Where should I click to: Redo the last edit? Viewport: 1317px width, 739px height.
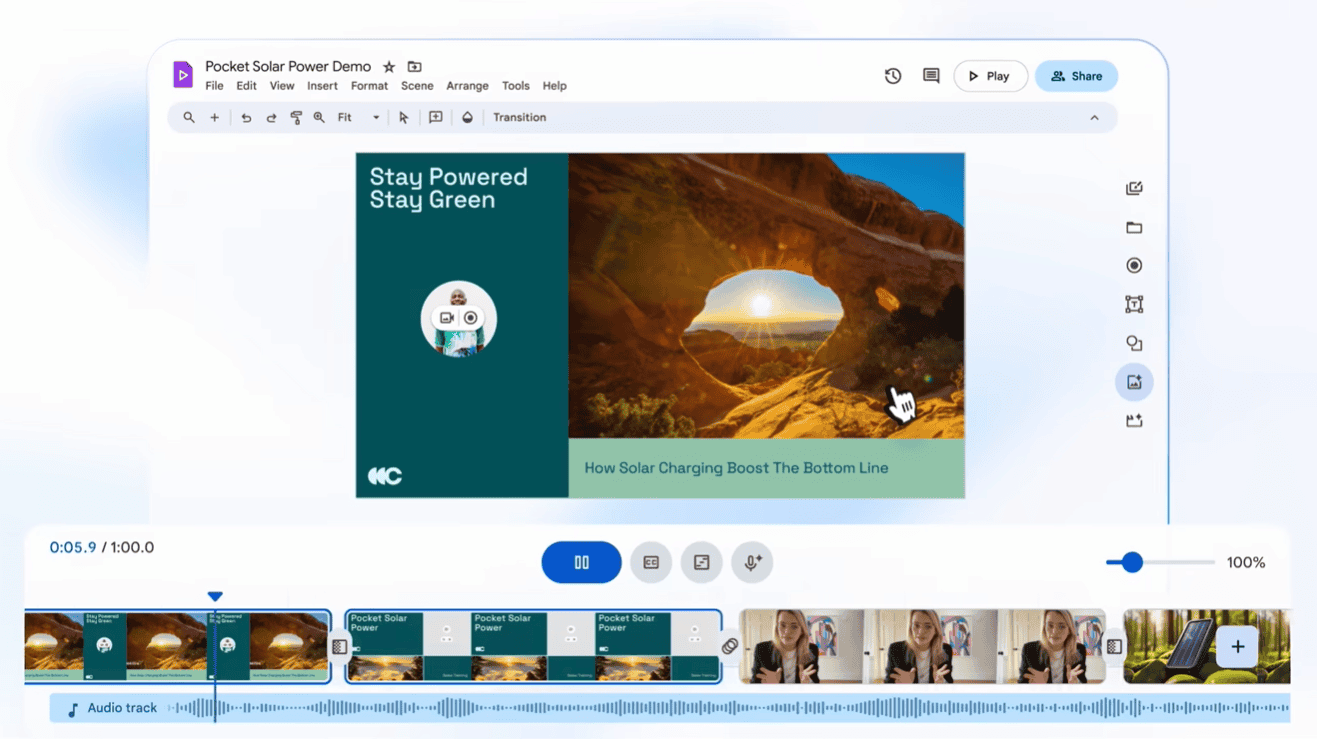click(x=271, y=117)
